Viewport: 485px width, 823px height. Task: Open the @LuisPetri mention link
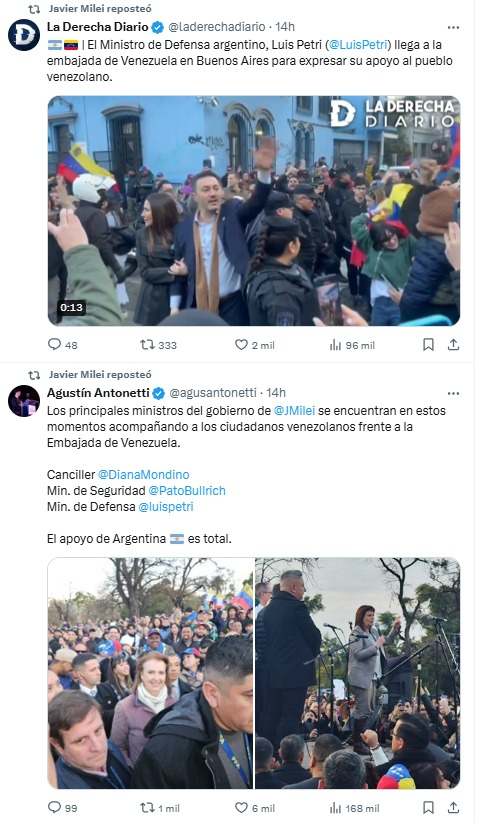tap(360, 45)
